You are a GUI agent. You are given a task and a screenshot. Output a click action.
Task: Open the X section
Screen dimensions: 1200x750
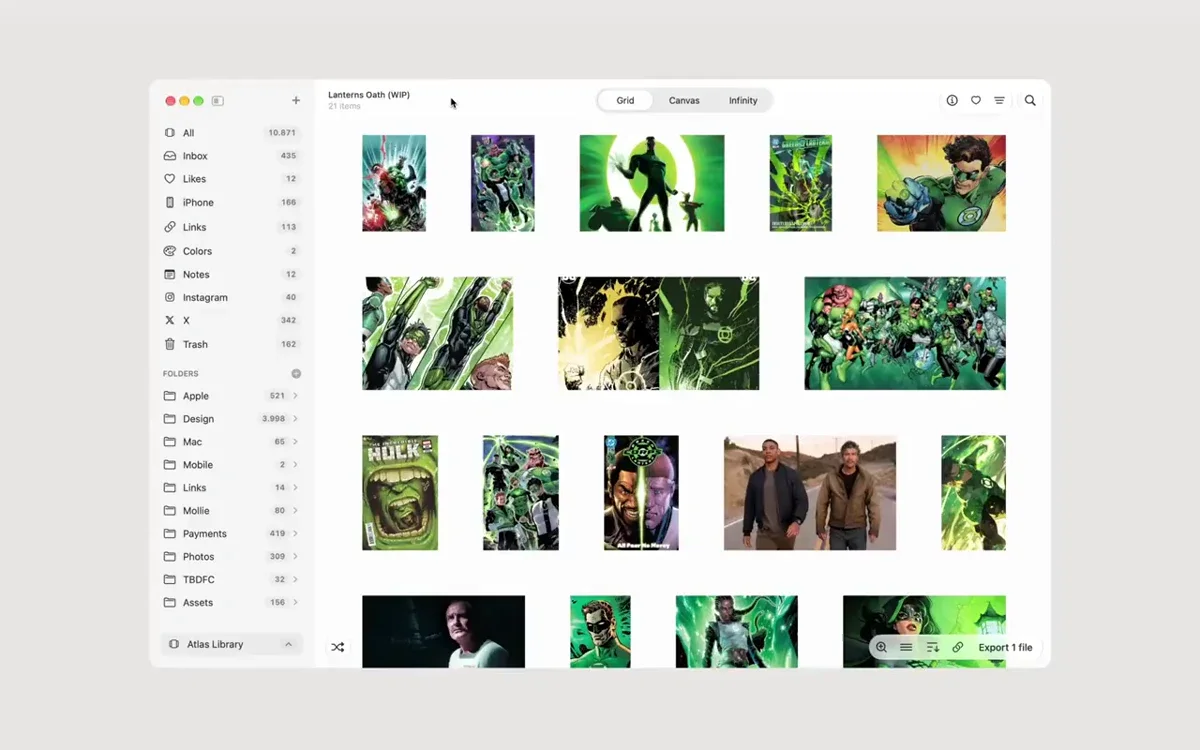tap(231, 320)
